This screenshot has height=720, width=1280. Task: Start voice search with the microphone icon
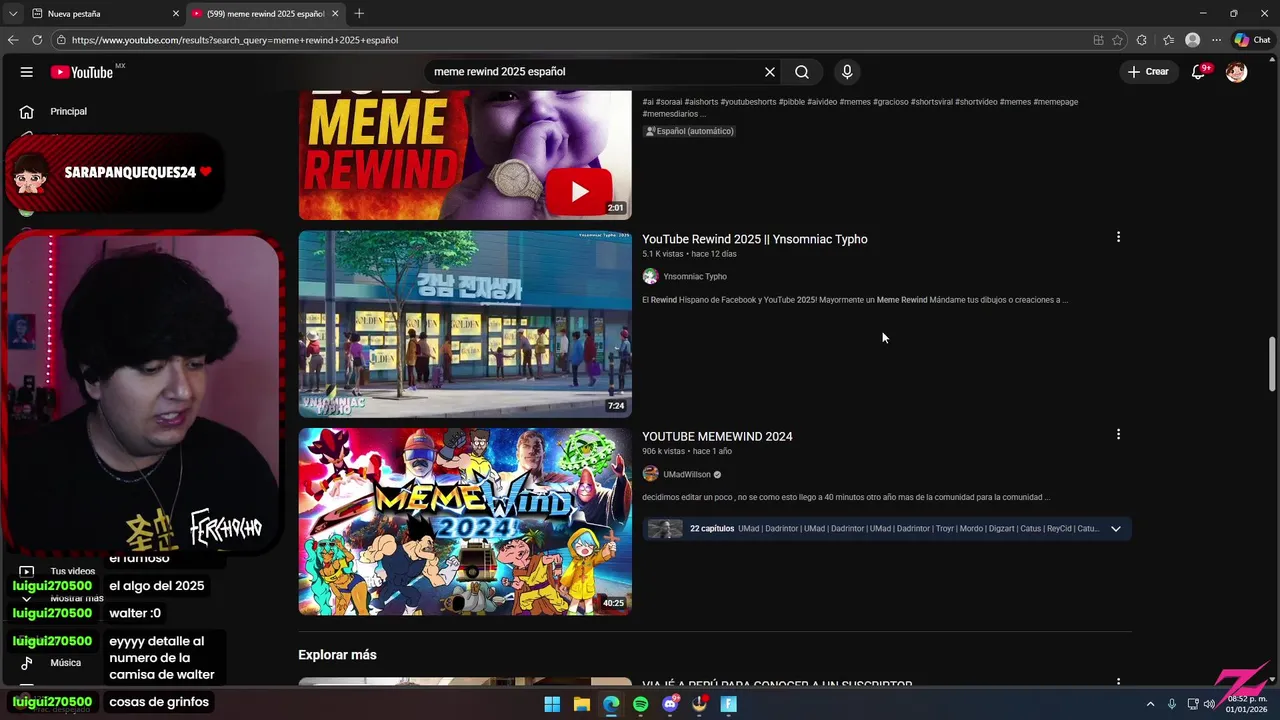tap(847, 72)
